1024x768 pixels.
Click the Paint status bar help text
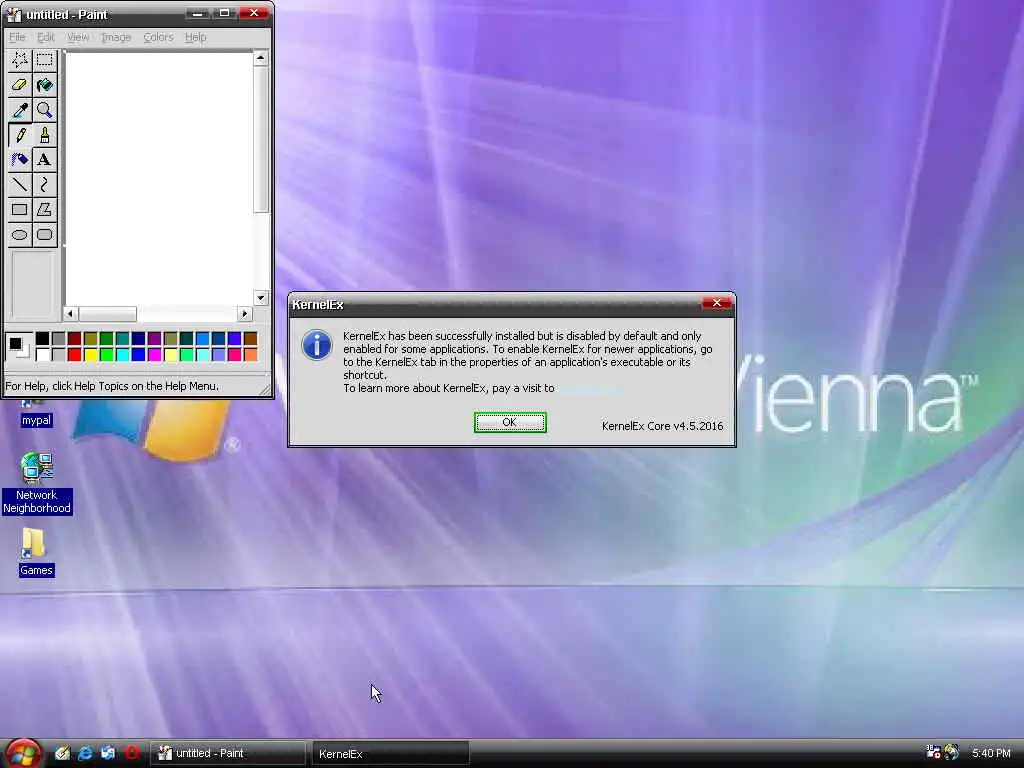pyautogui.click(x=112, y=386)
